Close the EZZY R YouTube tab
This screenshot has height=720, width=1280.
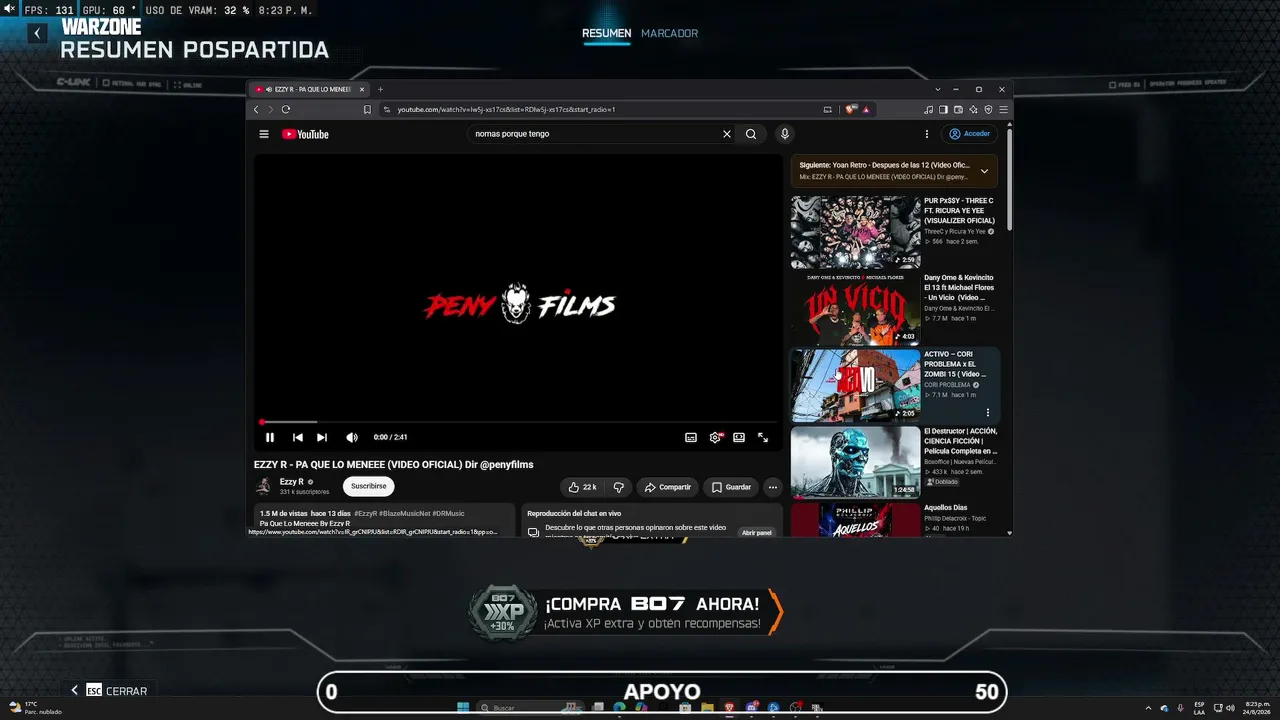tap(362, 89)
